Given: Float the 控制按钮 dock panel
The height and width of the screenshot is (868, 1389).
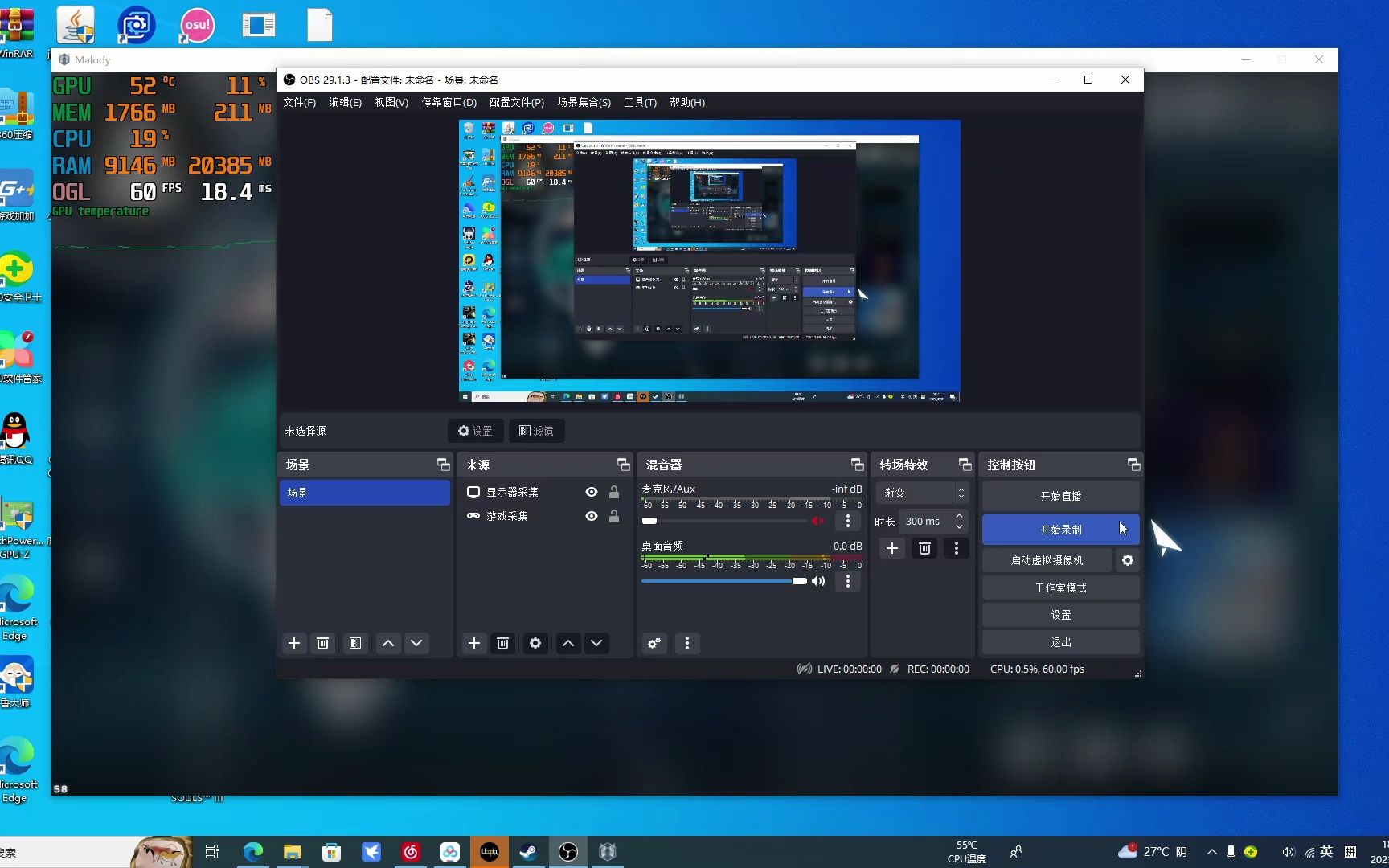Looking at the screenshot, I should click(1133, 465).
